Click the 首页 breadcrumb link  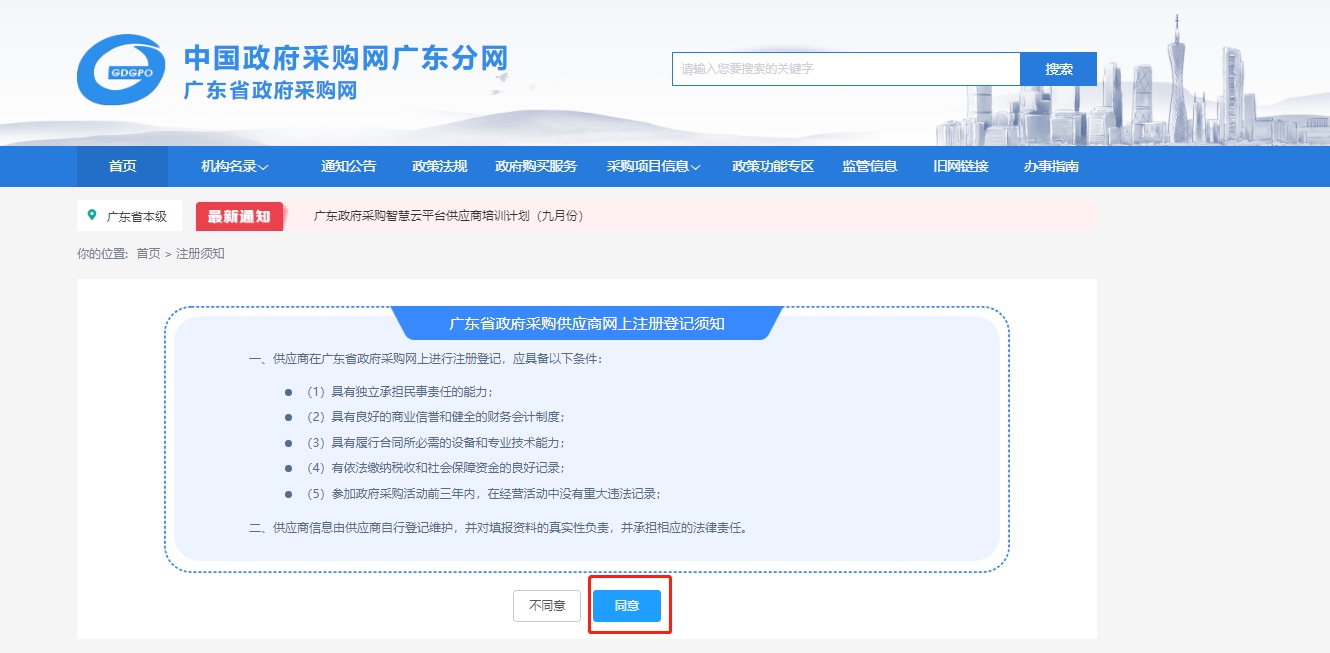click(148, 254)
